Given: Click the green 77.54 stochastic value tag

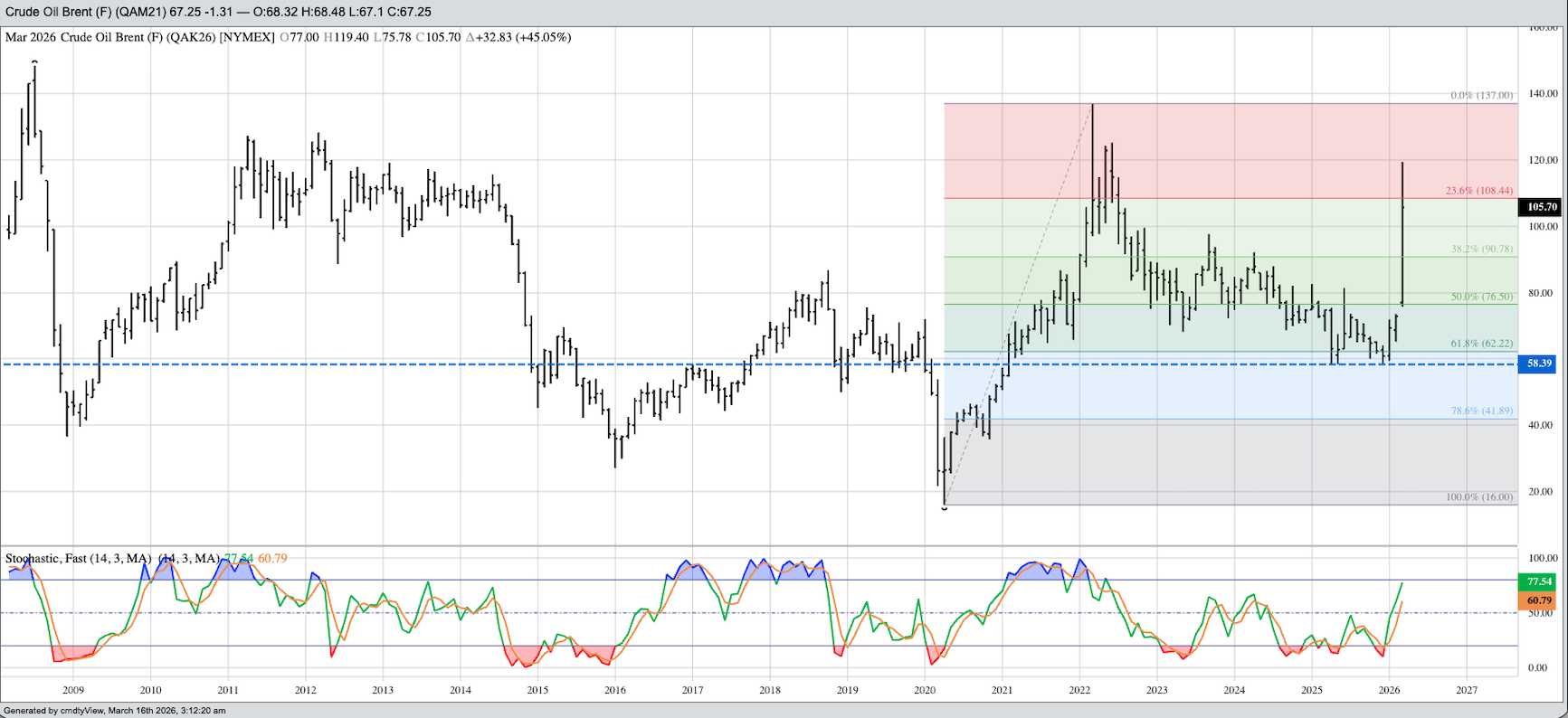Looking at the screenshot, I should tap(1539, 581).
